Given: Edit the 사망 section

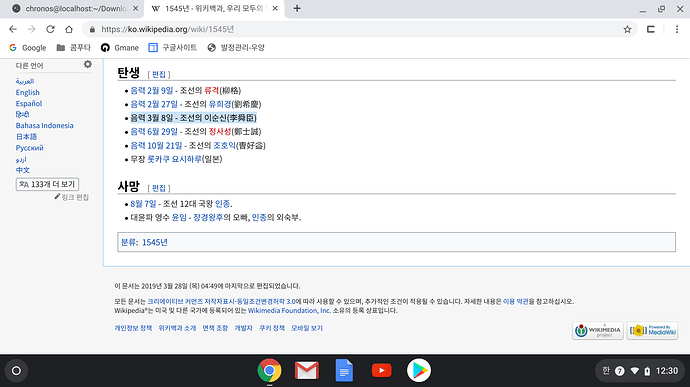Looking at the screenshot, I should tap(159, 188).
